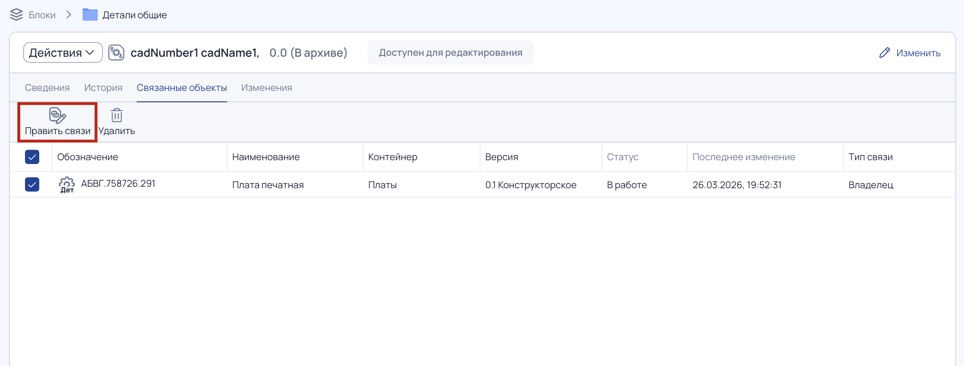The image size is (964, 366).
Task: Click the 26.03.2026, 19:52:31 date cell
Action: (737, 185)
